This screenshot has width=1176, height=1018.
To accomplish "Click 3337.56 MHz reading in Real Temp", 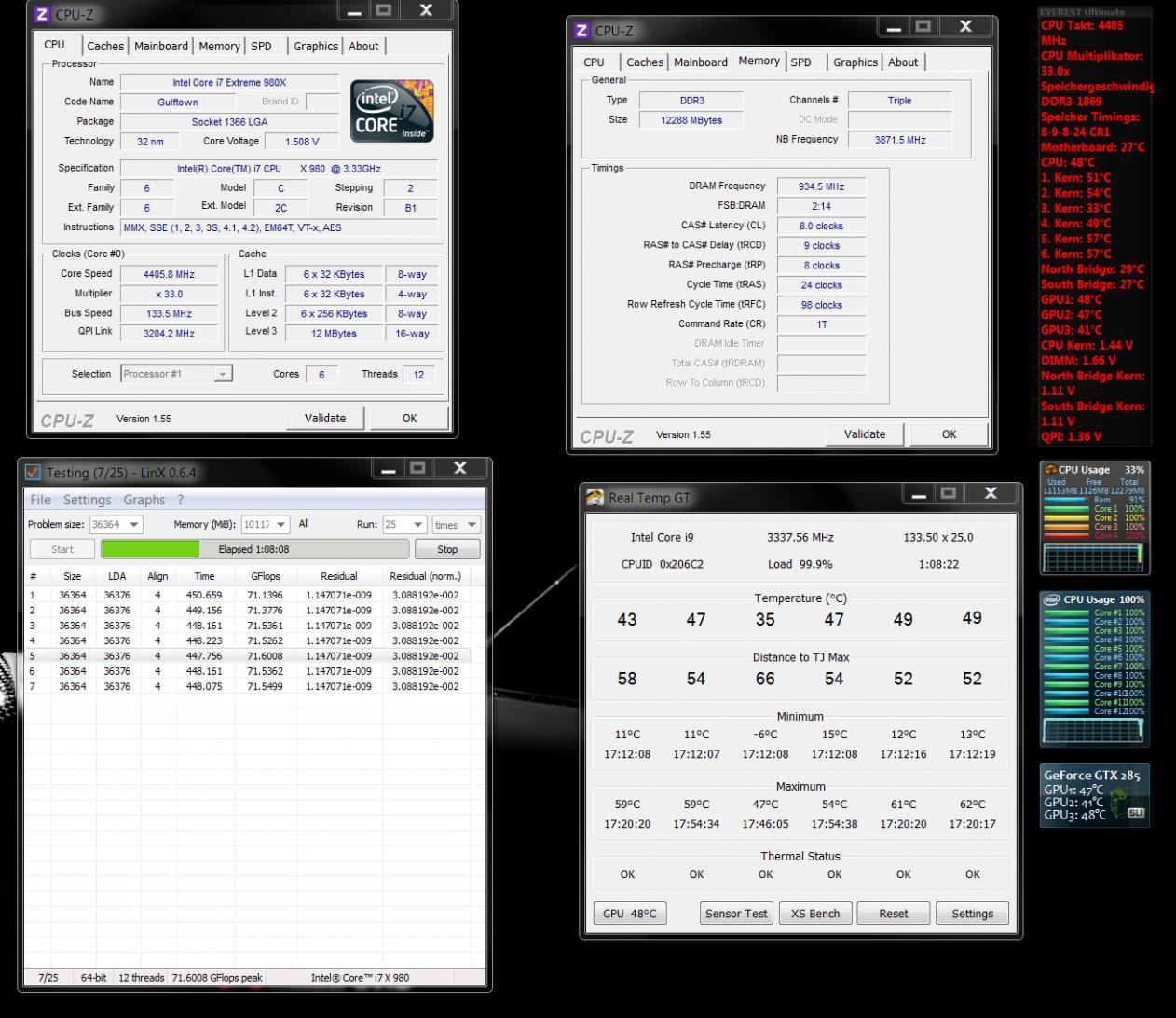I will pos(800,537).
